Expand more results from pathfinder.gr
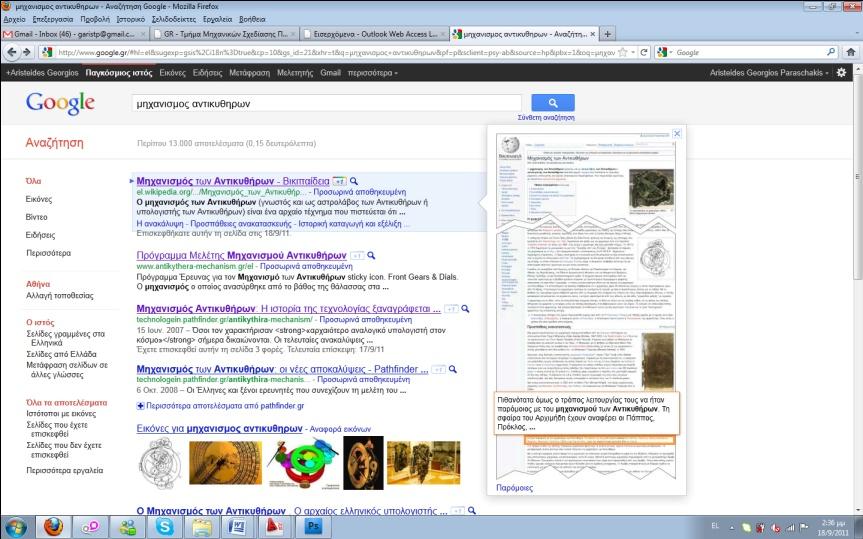 pos(220,406)
